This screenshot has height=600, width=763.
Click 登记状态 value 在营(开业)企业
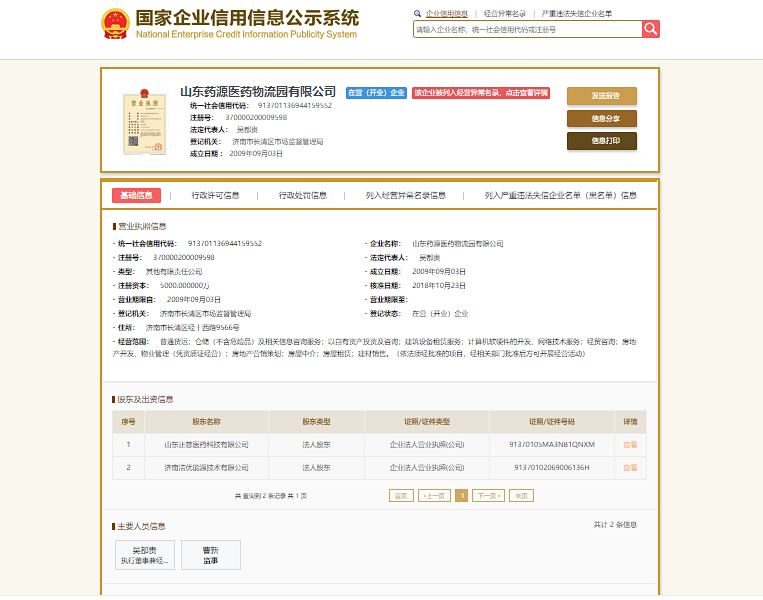440,314
